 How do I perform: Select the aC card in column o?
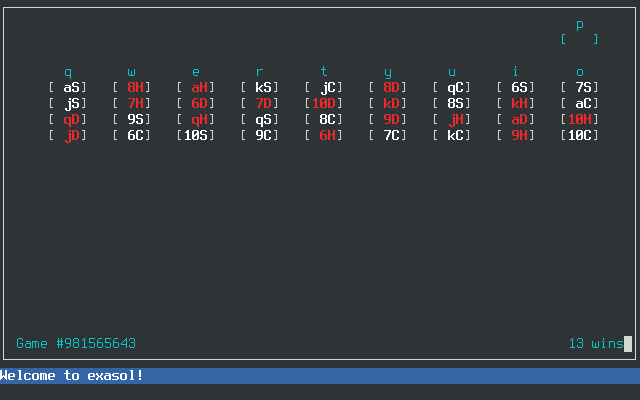(580, 103)
